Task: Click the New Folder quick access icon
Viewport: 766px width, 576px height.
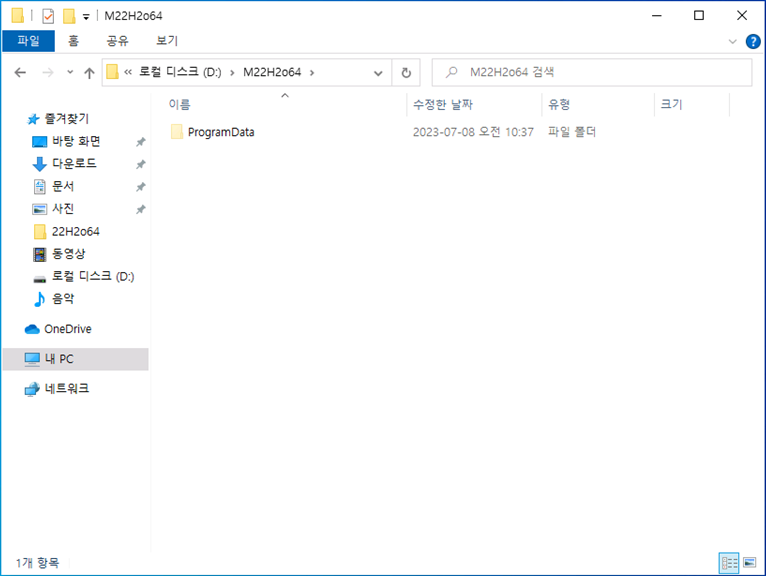Action: (69, 16)
